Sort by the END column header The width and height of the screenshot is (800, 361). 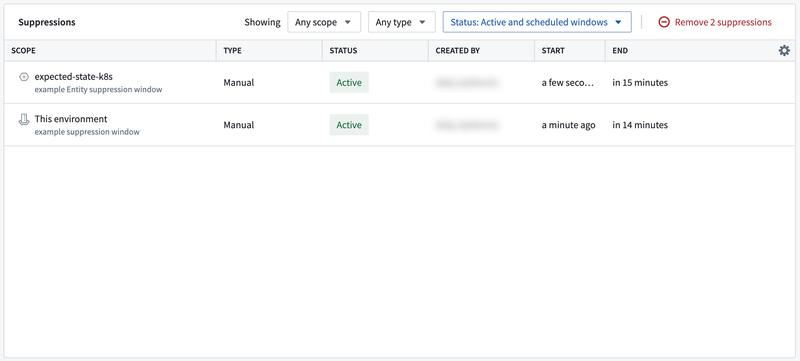click(x=620, y=51)
